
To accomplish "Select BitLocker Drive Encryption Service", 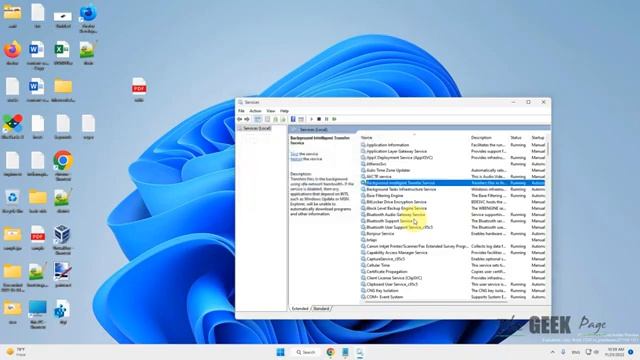I will pyautogui.click(x=453, y=202).
